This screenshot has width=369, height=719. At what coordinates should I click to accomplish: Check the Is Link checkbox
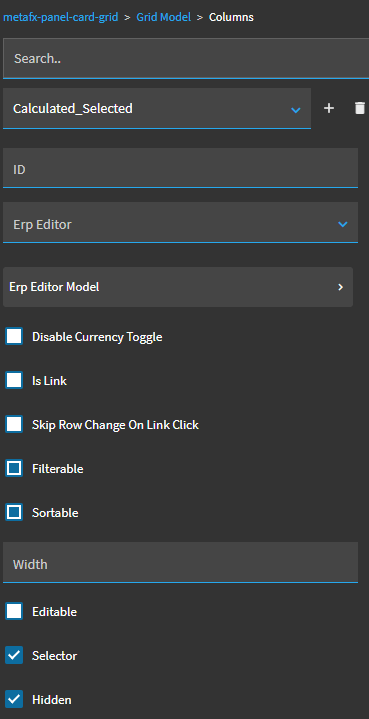[14, 381]
